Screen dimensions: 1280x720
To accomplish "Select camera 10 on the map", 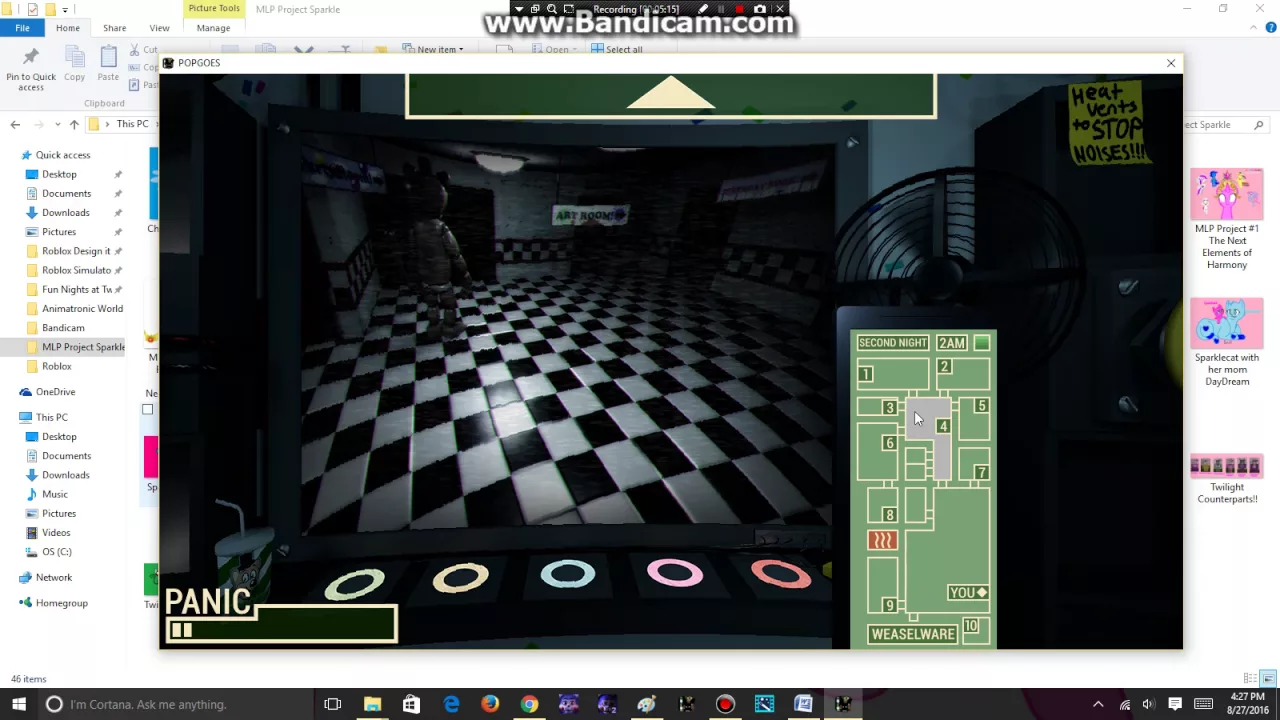I will coord(970,626).
